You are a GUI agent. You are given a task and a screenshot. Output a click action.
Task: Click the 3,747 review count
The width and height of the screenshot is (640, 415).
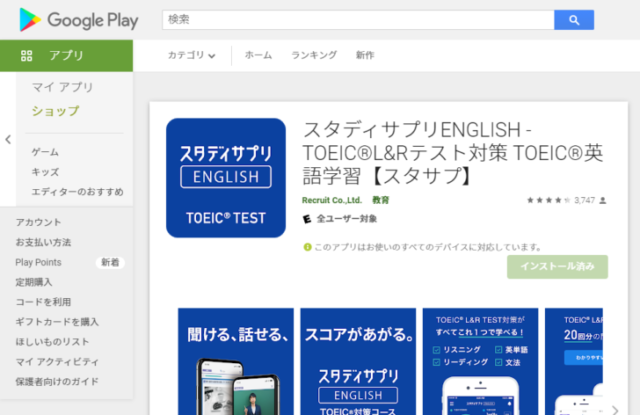[584, 200]
